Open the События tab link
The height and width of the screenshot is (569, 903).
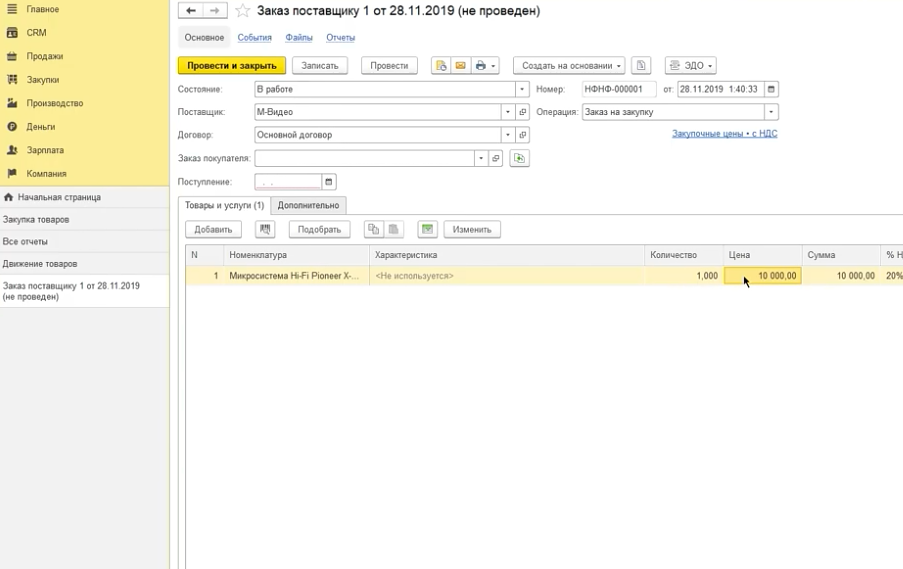tap(254, 38)
